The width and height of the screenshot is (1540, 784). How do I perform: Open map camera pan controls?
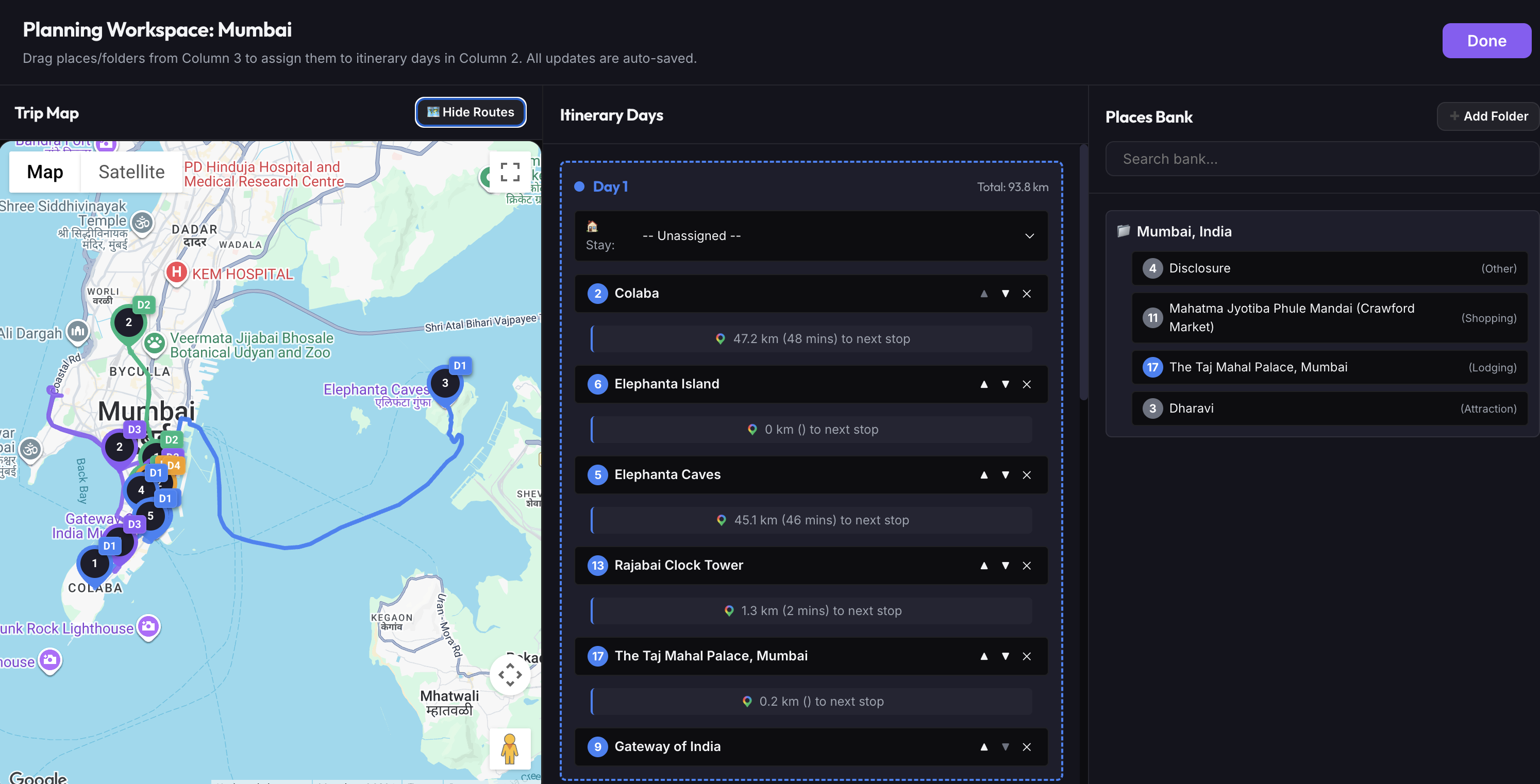(x=510, y=675)
